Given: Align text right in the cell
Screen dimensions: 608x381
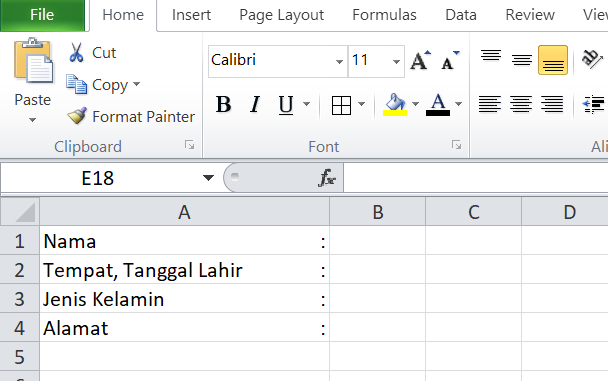Looking at the screenshot, I should (x=552, y=104).
